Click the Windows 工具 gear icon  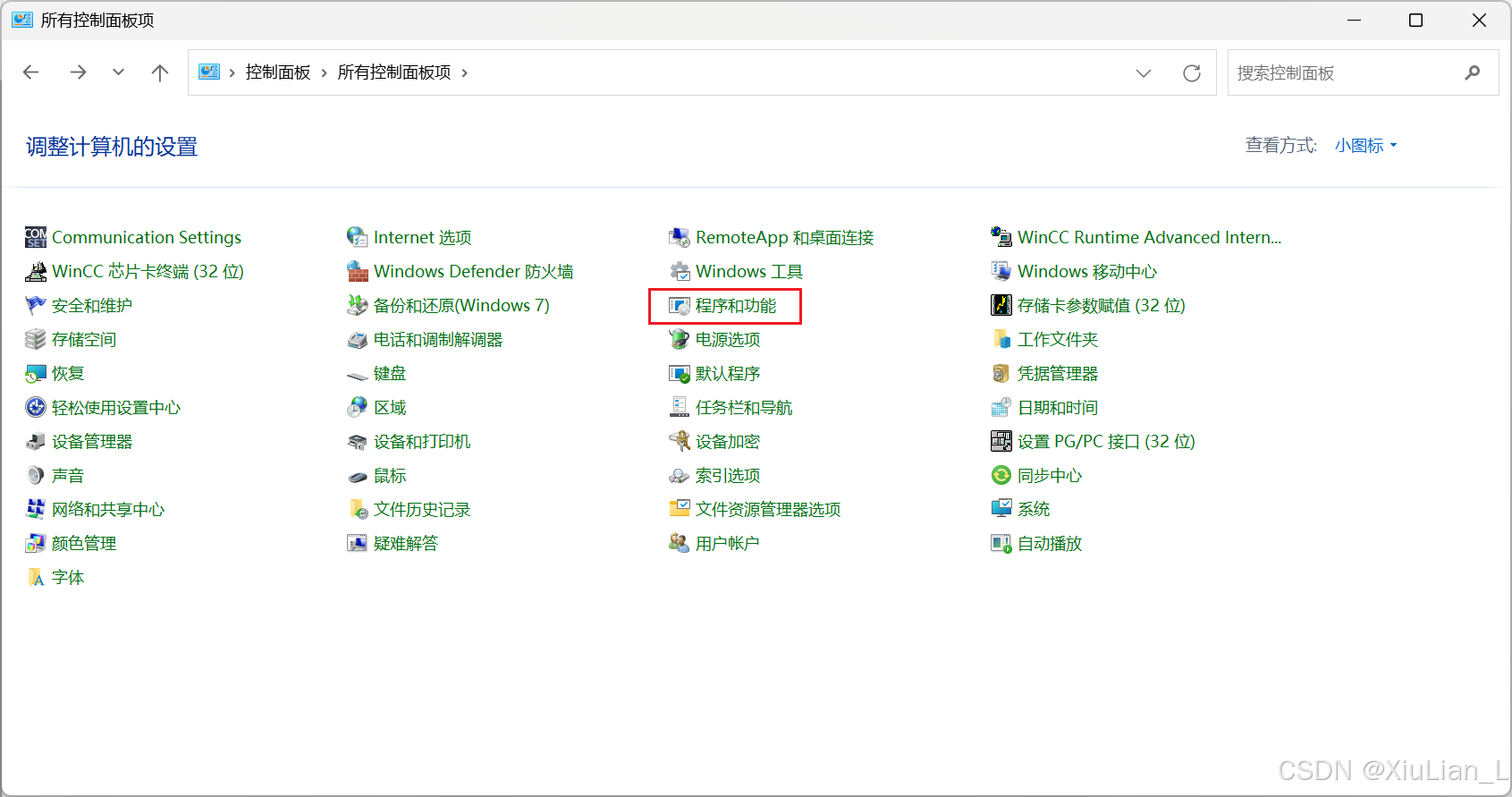pos(680,271)
